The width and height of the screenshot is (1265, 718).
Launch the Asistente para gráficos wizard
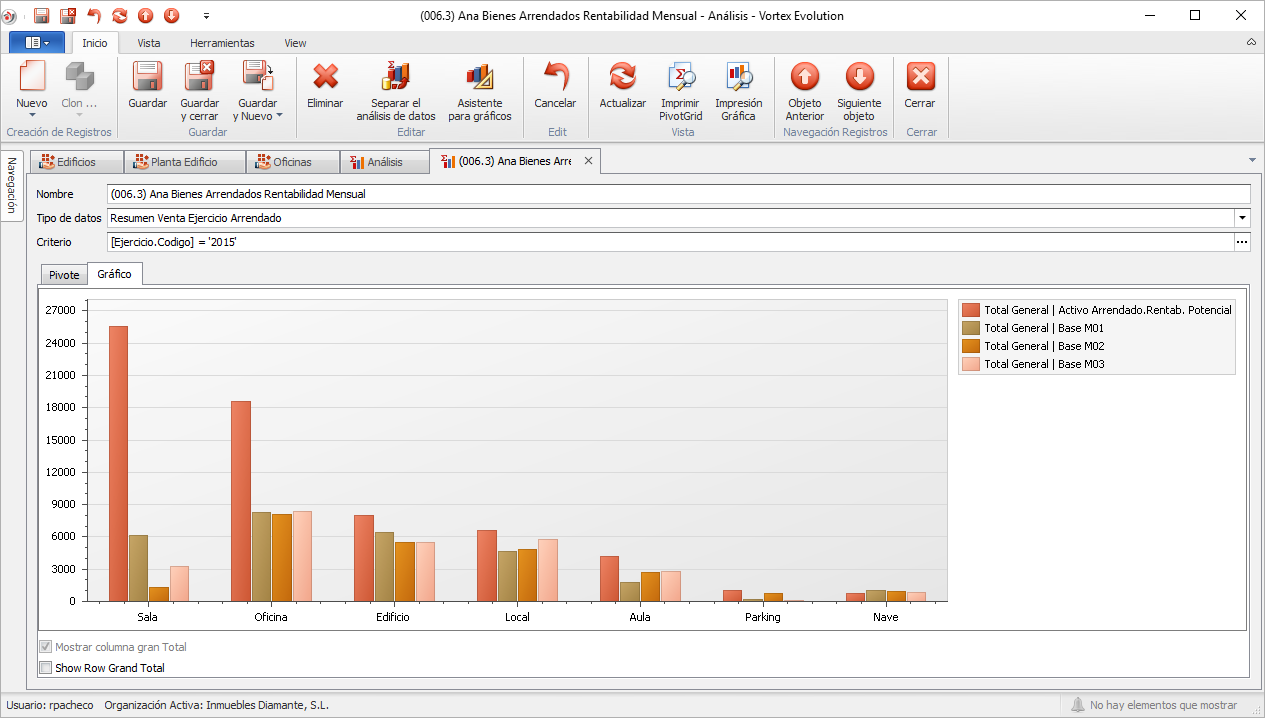pos(479,77)
